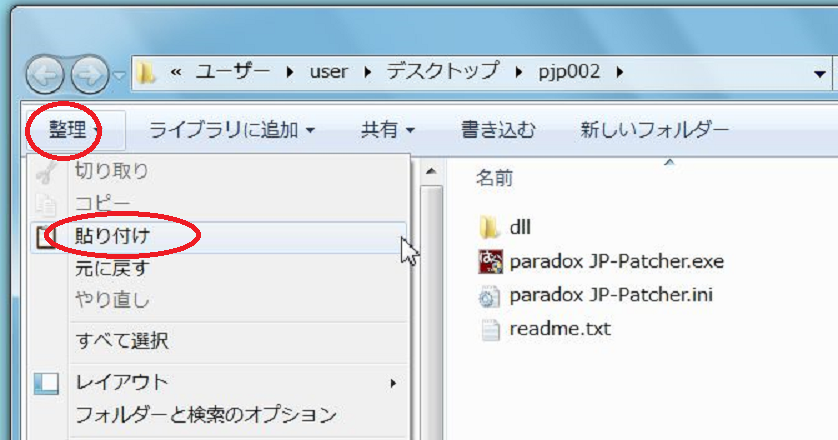
Task: Click the clipboard icon next to 貼り付け
Action: [x=45, y=237]
